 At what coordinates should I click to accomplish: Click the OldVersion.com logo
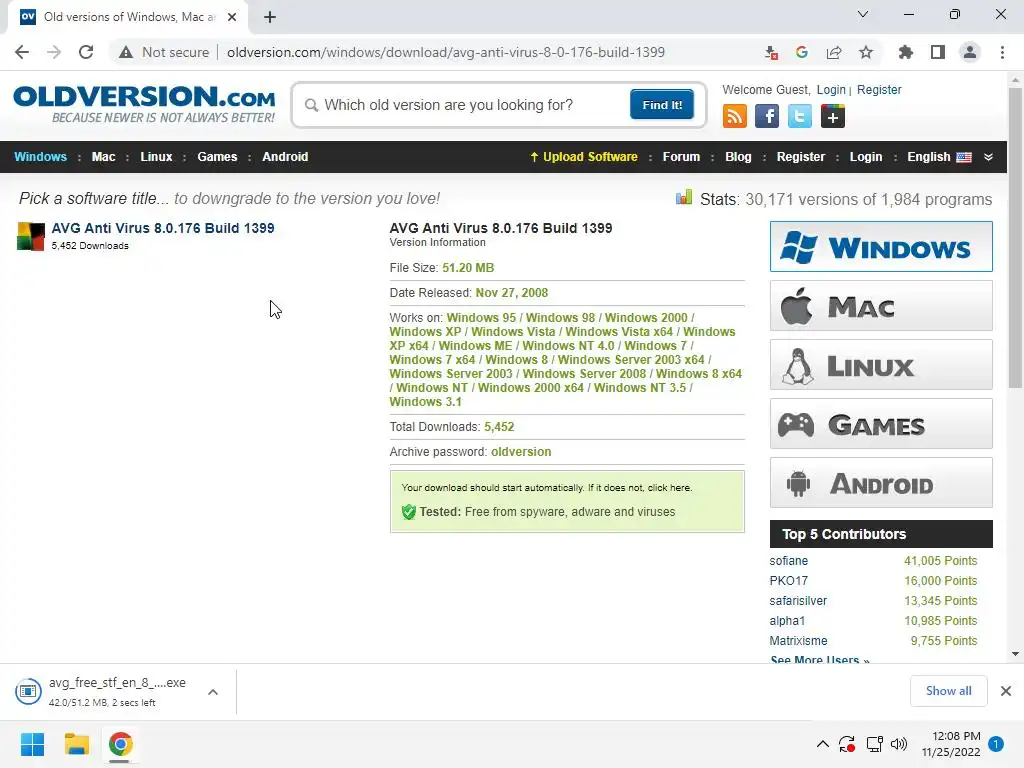point(144,104)
